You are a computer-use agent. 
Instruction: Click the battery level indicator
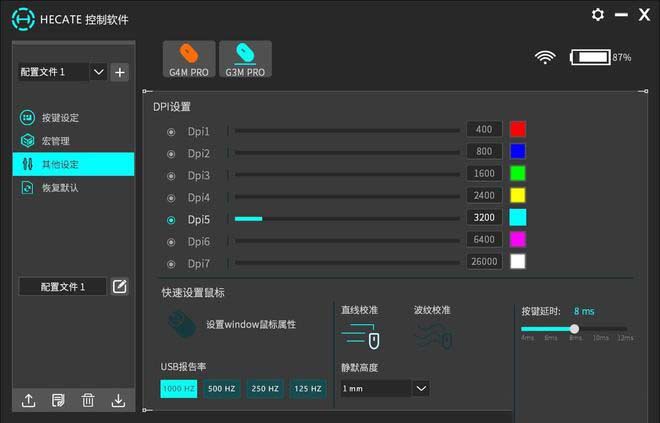point(591,57)
